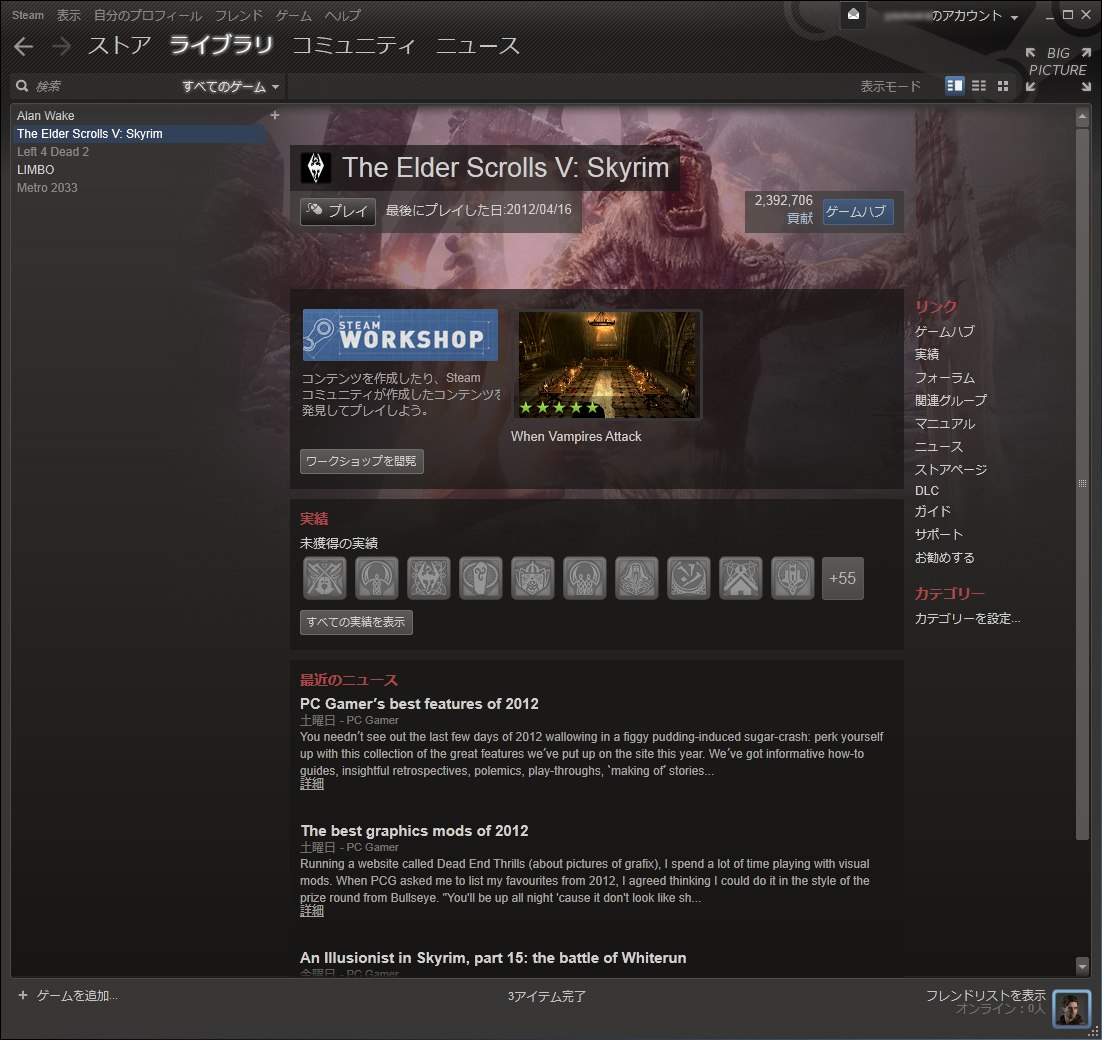Screen dimensions: 1102x1040
Task: Open the ゲーム menu
Action: click(x=294, y=15)
